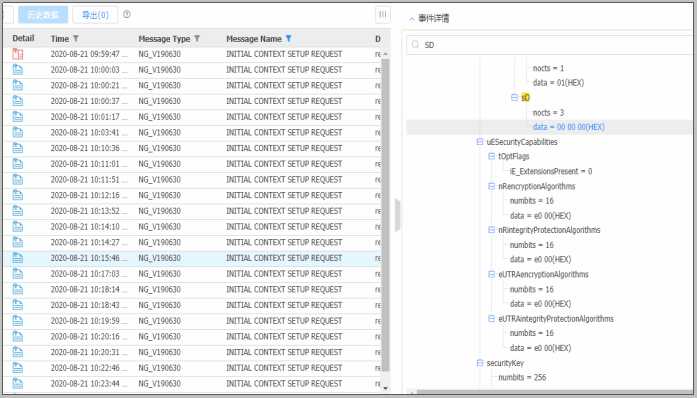Click the scrollbar down arrow in the message list
The height and width of the screenshot is (398, 697).
pyautogui.click(x=385, y=388)
